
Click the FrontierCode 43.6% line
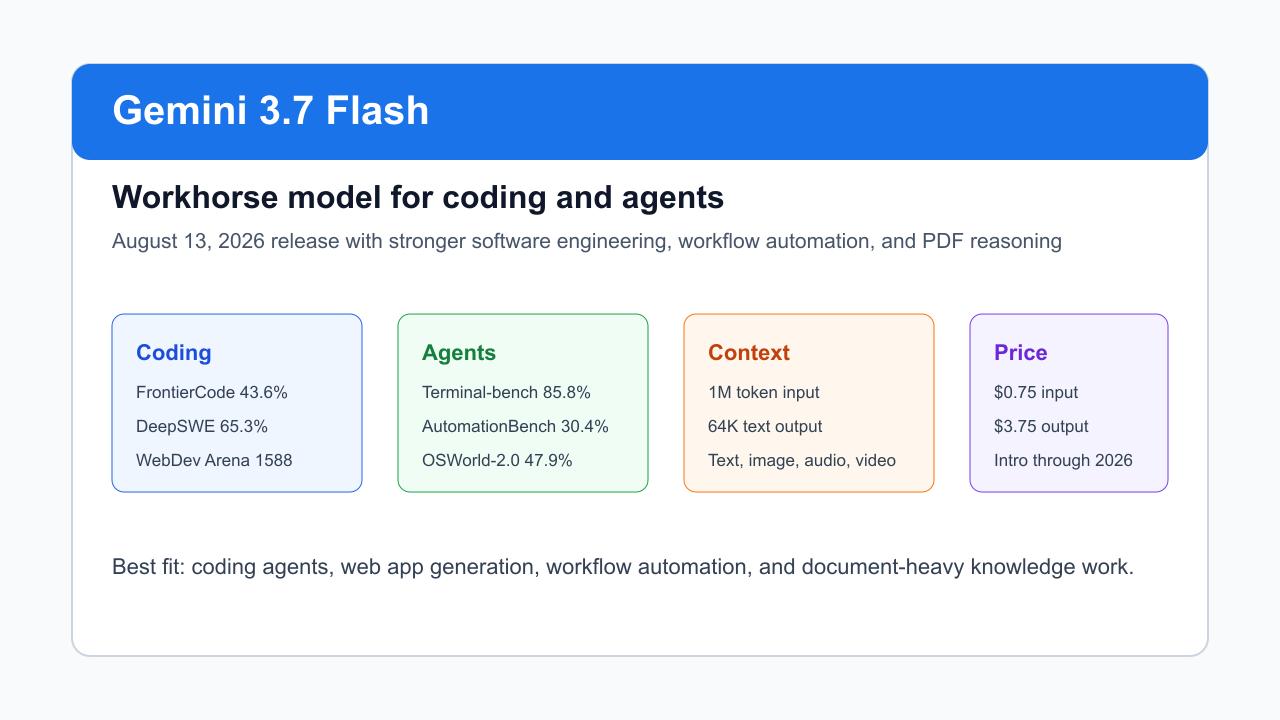point(212,392)
